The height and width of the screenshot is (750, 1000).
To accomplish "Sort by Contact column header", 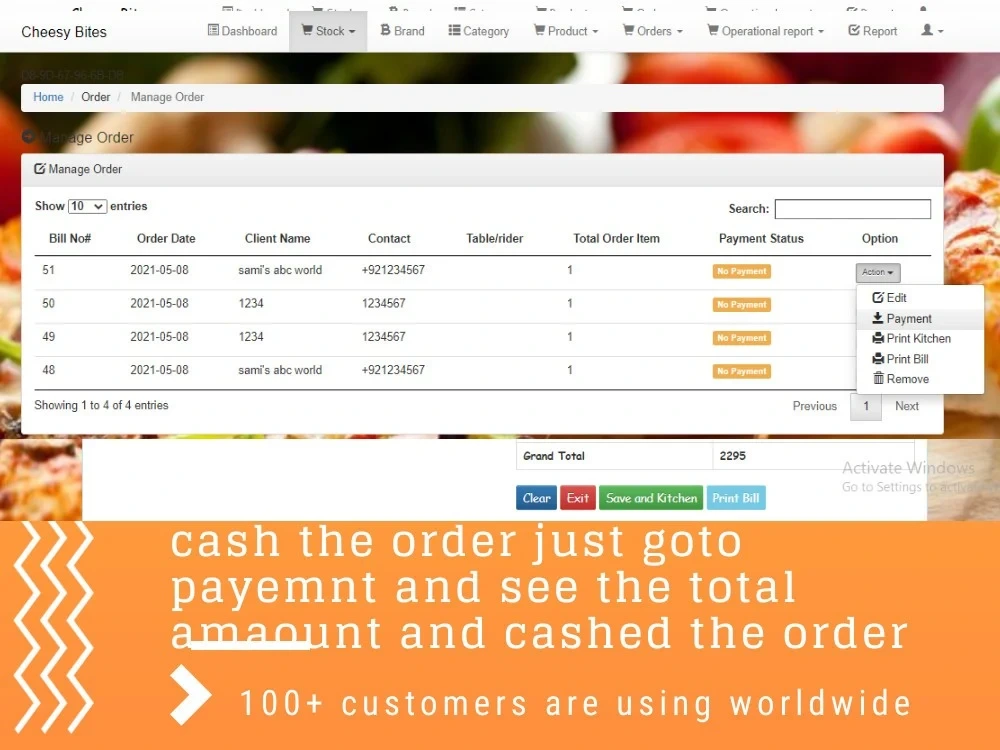I will point(389,239).
